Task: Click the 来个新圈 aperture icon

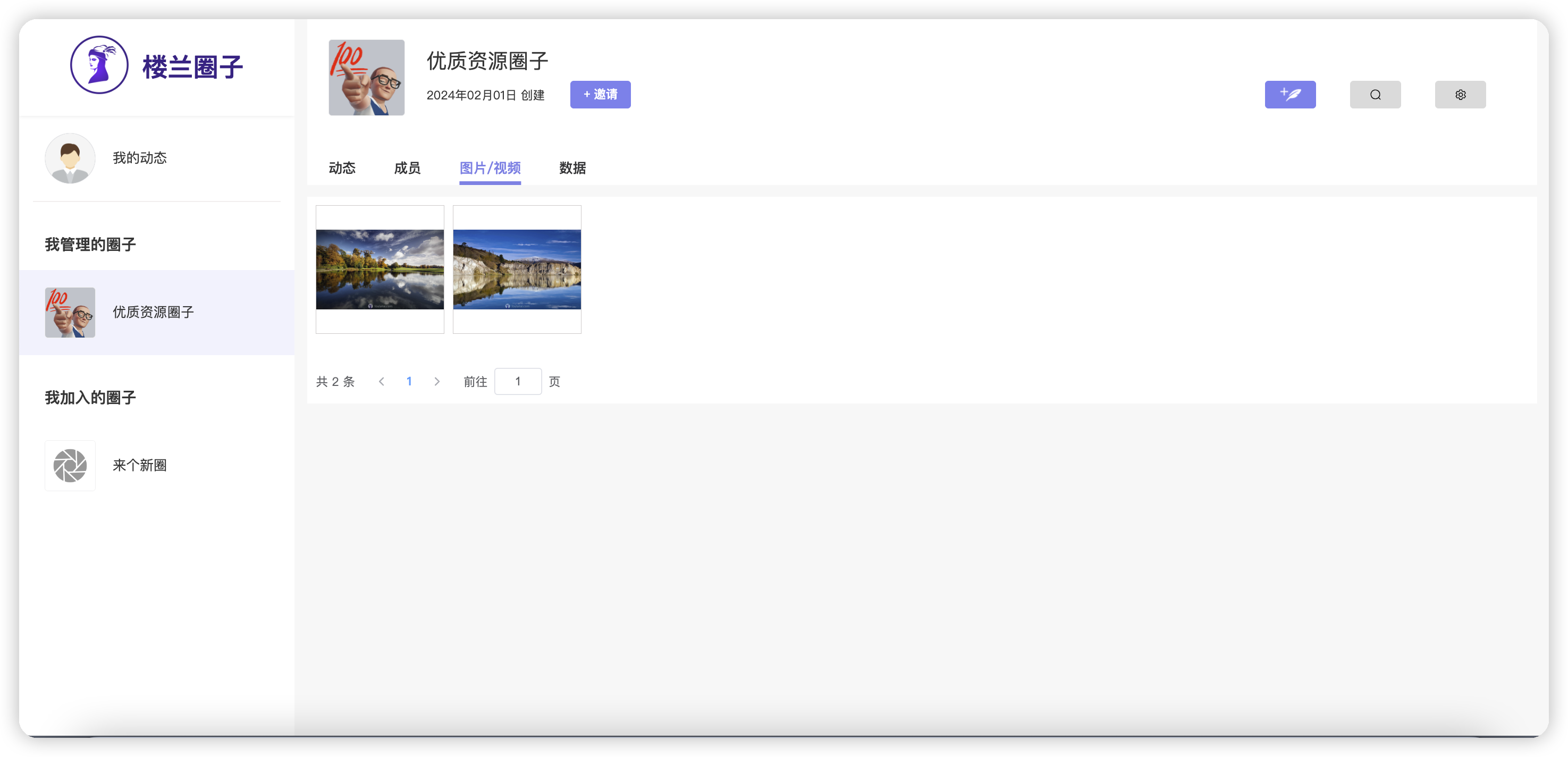Action: [x=70, y=465]
